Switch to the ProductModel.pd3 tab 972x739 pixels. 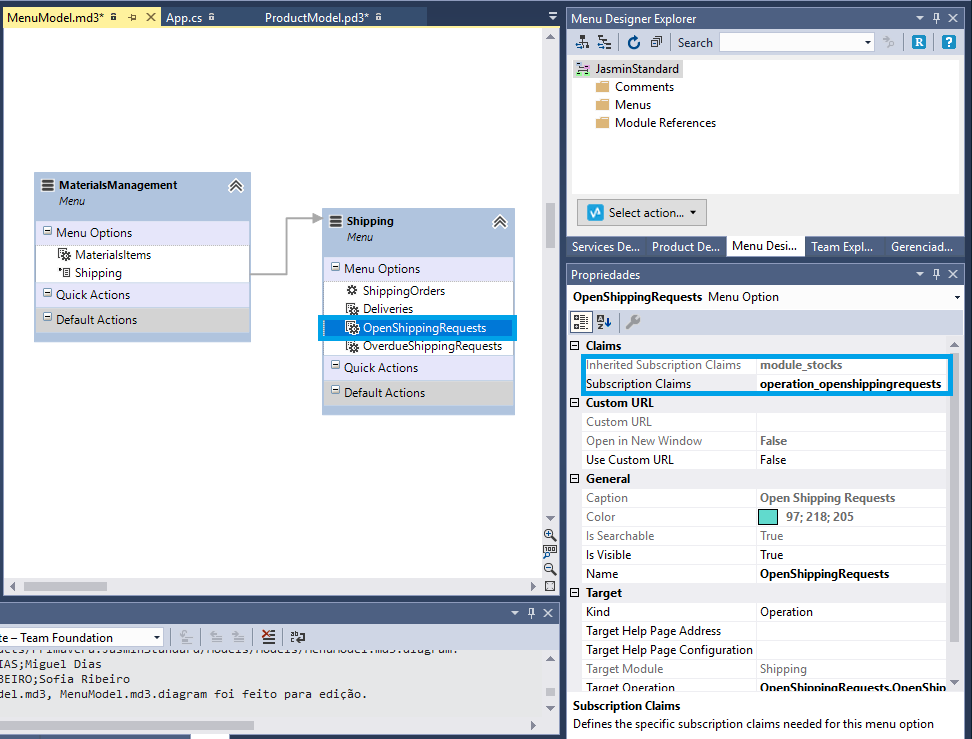pyautogui.click(x=317, y=17)
